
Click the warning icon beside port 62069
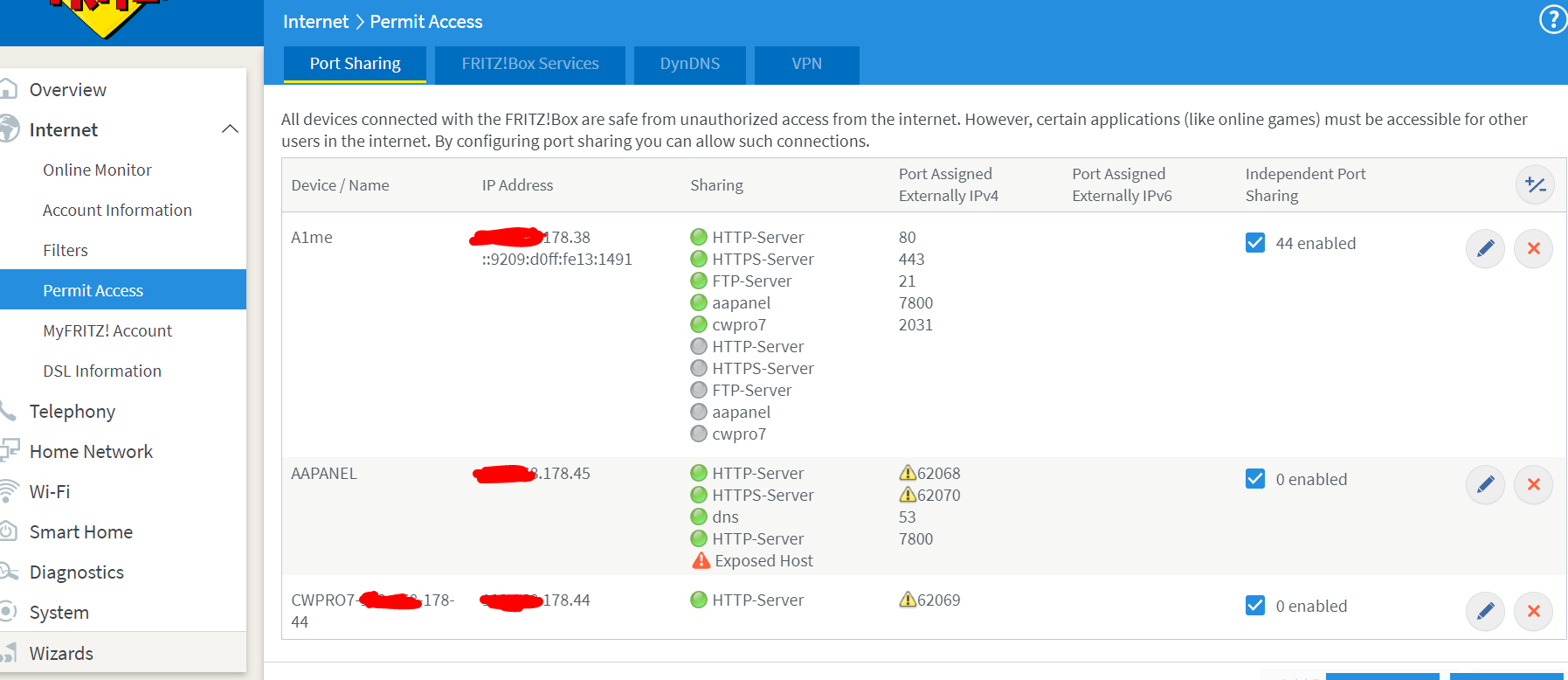pyautogui.click(x=908, y=600)
